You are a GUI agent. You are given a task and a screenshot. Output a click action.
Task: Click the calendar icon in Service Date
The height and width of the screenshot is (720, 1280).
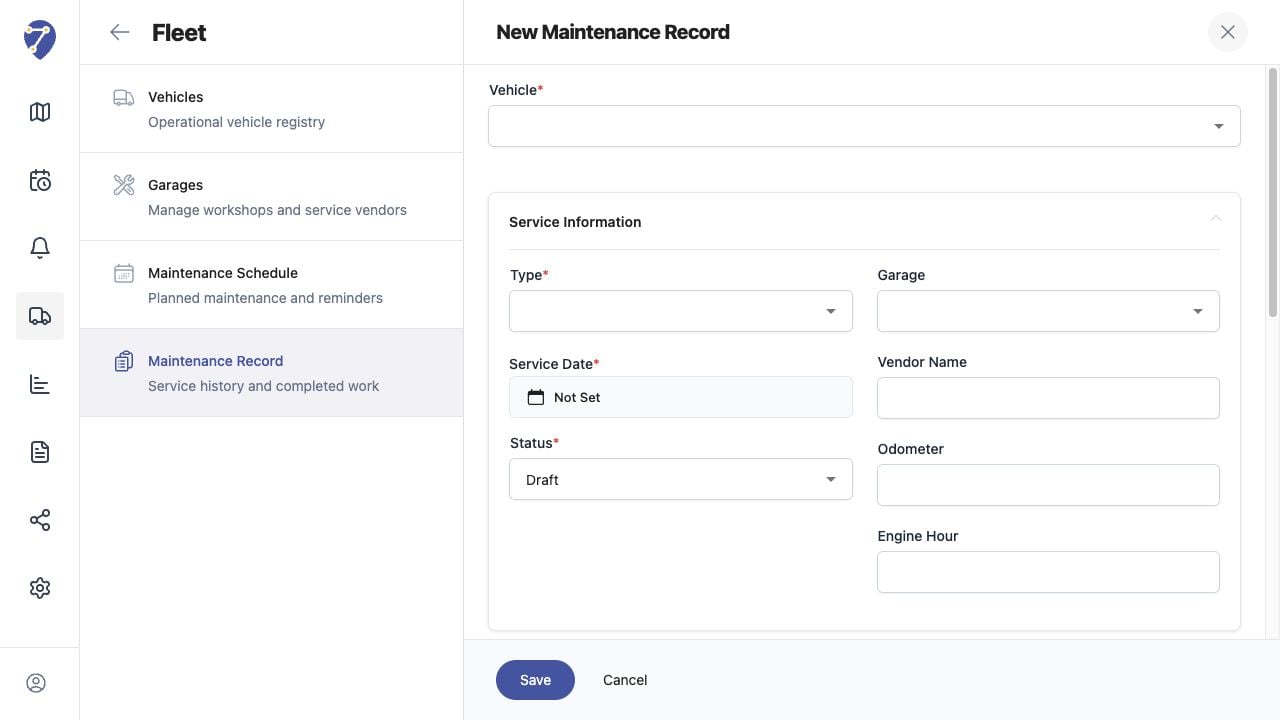click(x=536, y=397)
